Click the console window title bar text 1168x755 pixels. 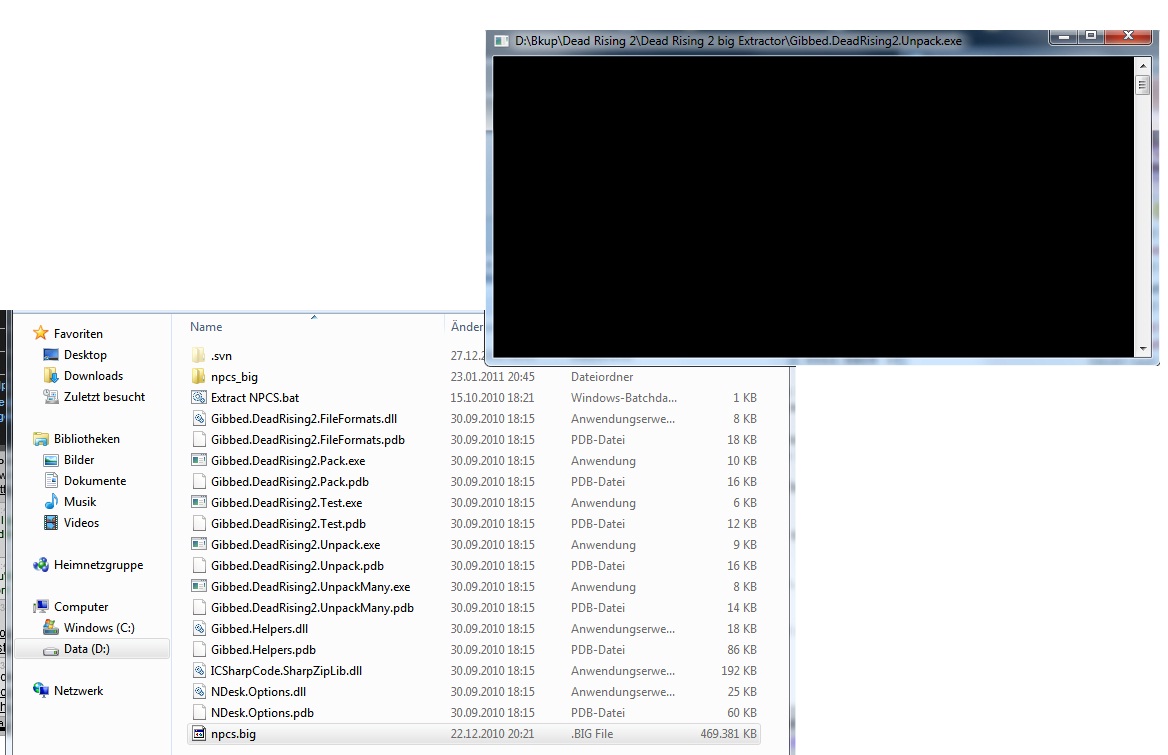click(738, 41)
